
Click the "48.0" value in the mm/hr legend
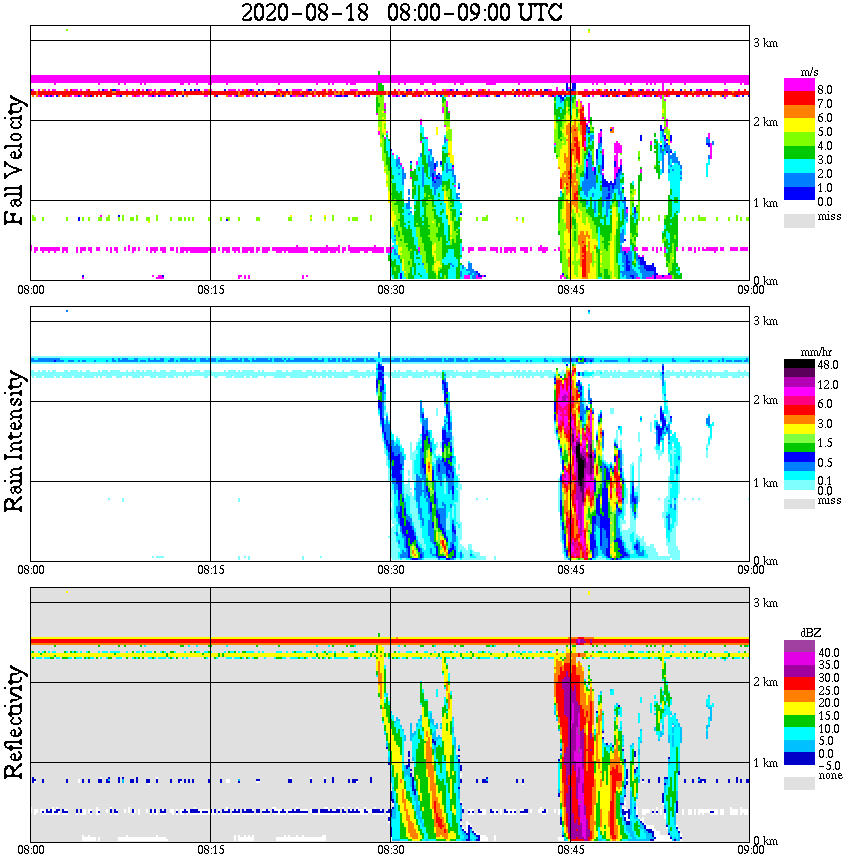[828, 365]
